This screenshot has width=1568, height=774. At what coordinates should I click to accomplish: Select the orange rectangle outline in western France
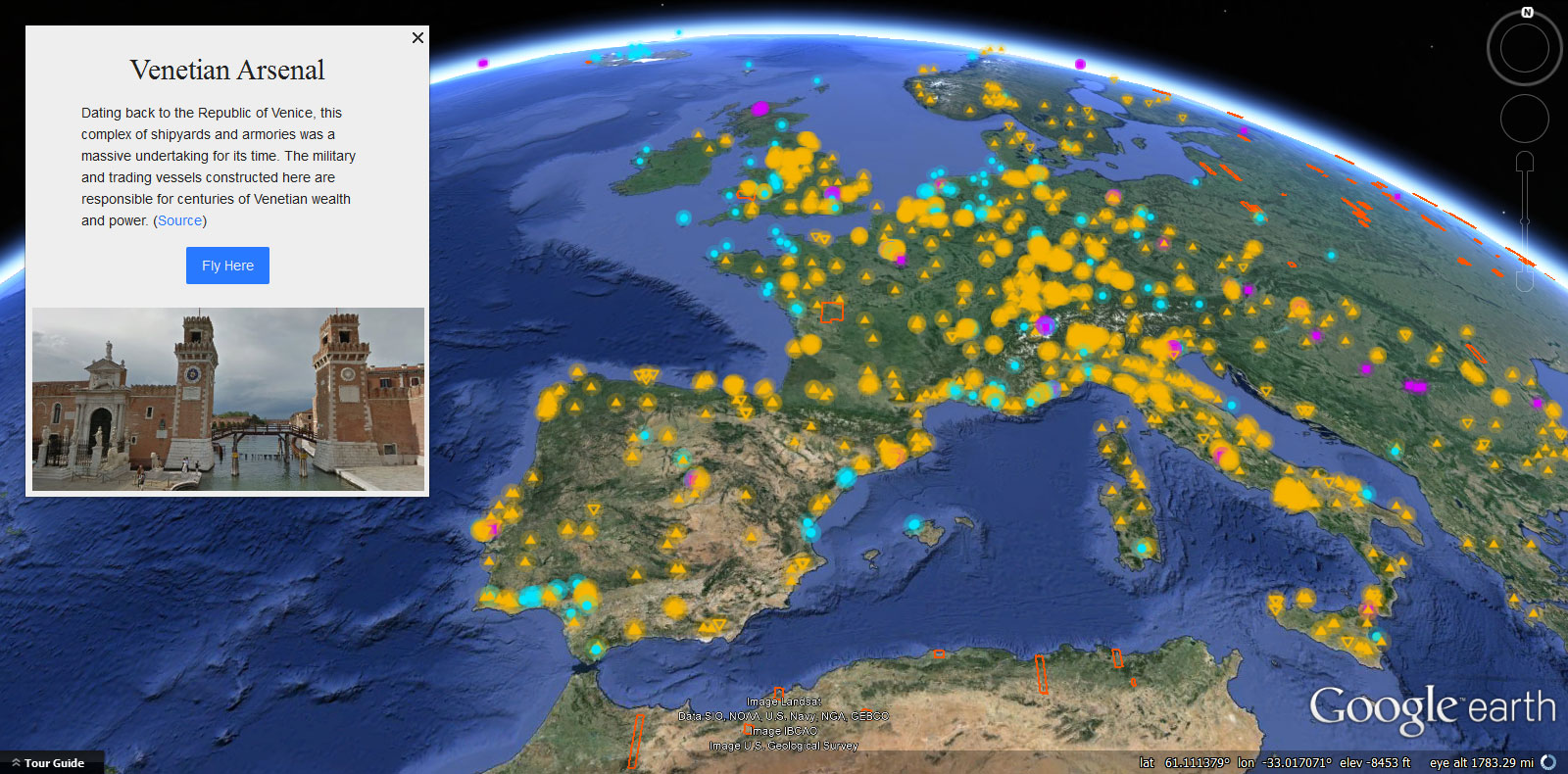(x=832, y=312)
